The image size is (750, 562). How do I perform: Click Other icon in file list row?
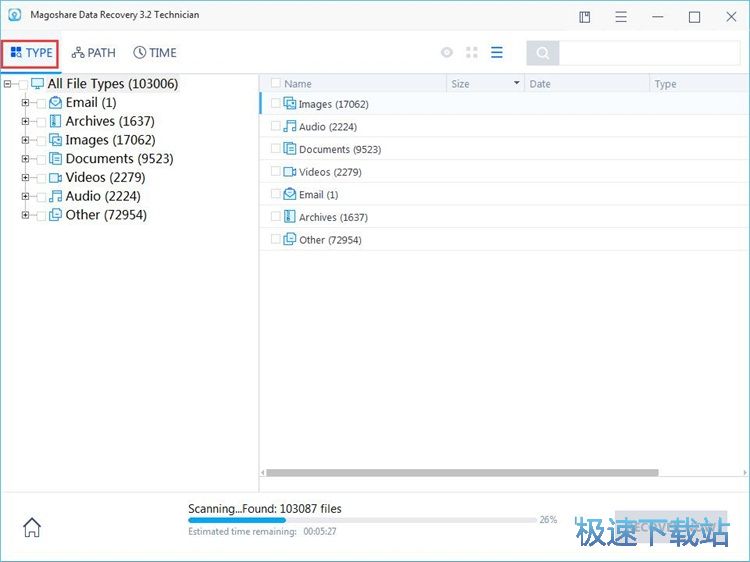point(289,239)
